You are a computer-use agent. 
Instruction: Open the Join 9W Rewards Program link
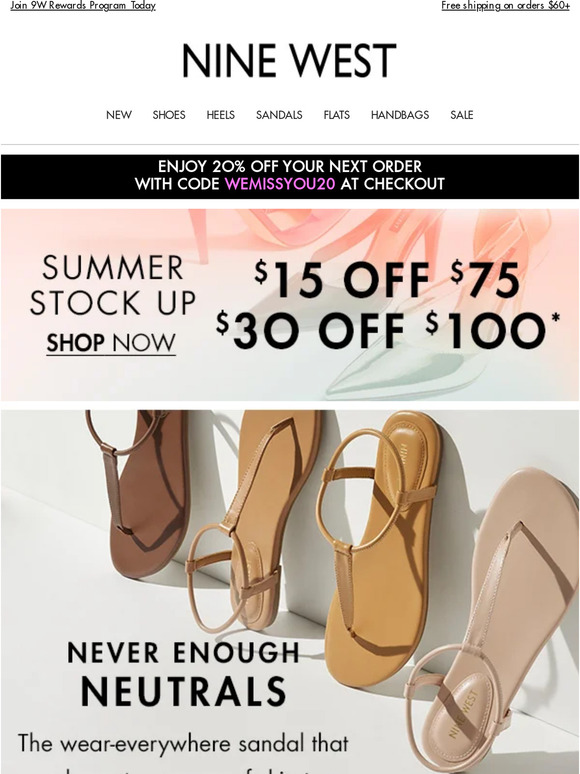tap(83, 5)
